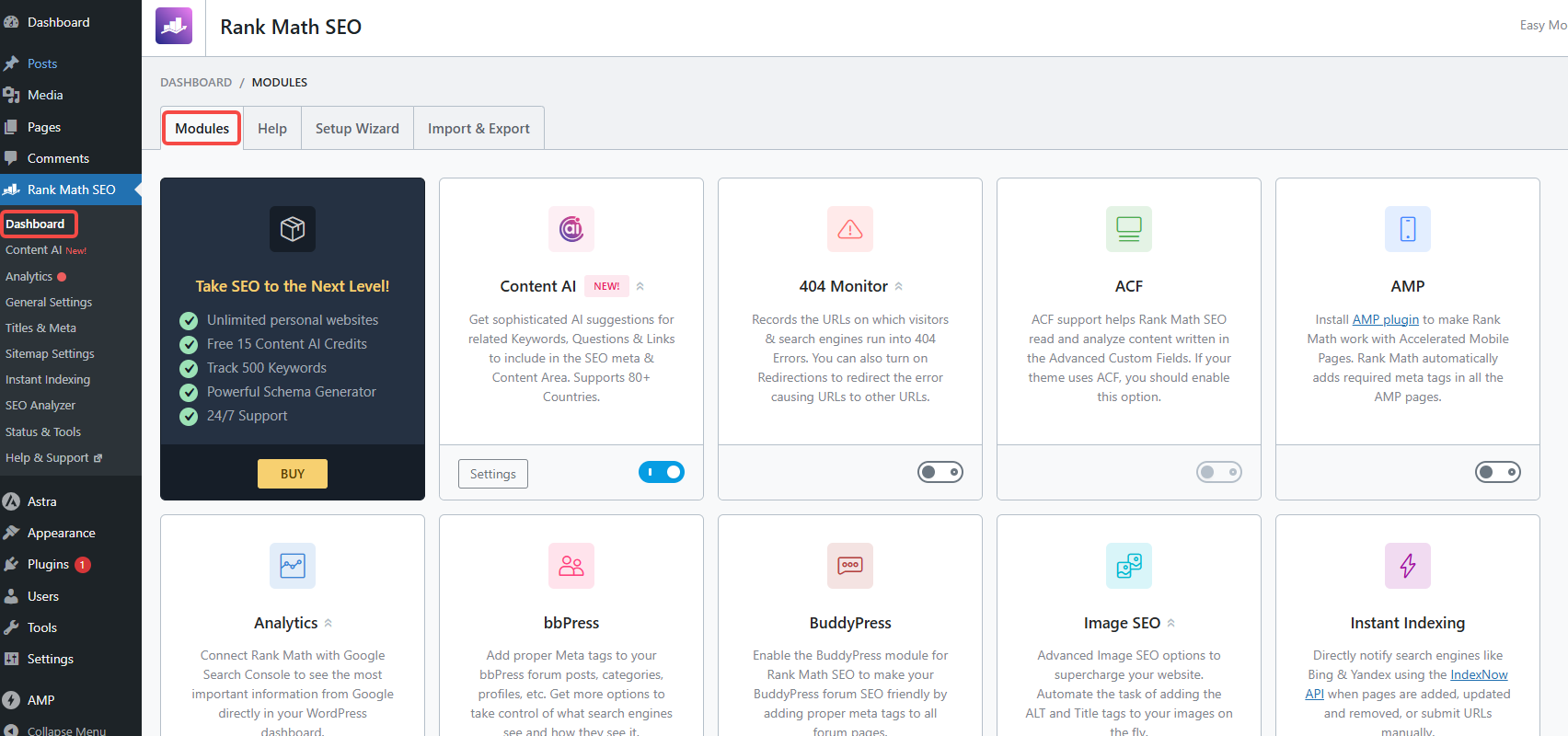1568x736 pixels.
Task: Expand the chevron next to Analytics title
Action: tap(329, 624)
